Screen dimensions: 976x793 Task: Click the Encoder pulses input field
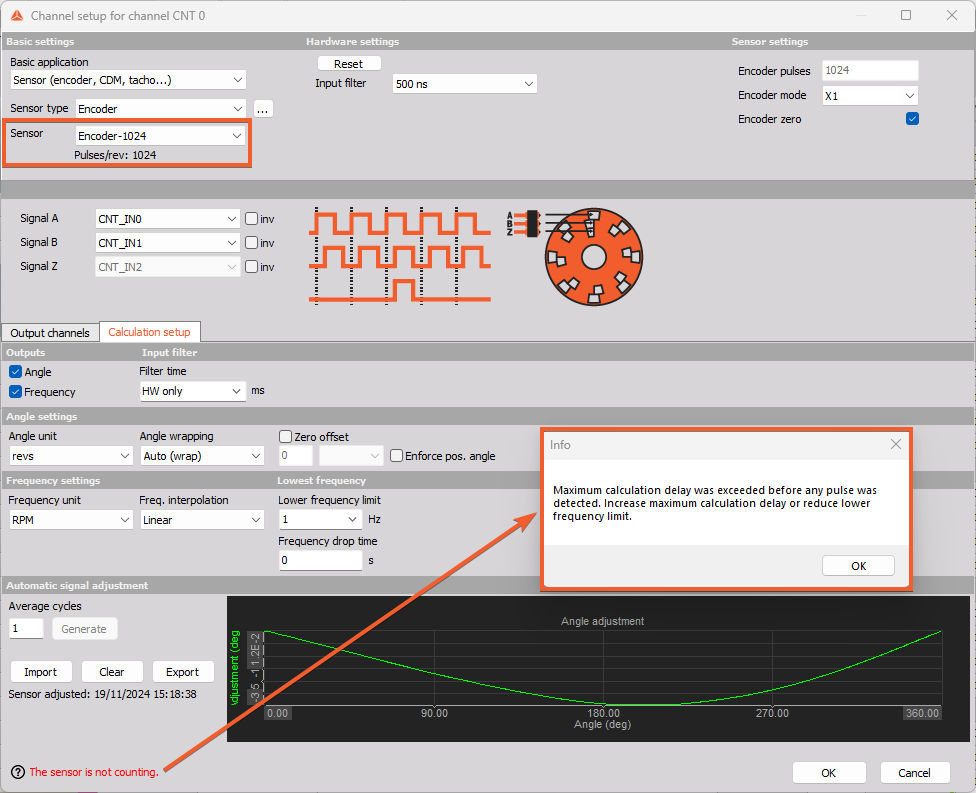pos(870,70)
